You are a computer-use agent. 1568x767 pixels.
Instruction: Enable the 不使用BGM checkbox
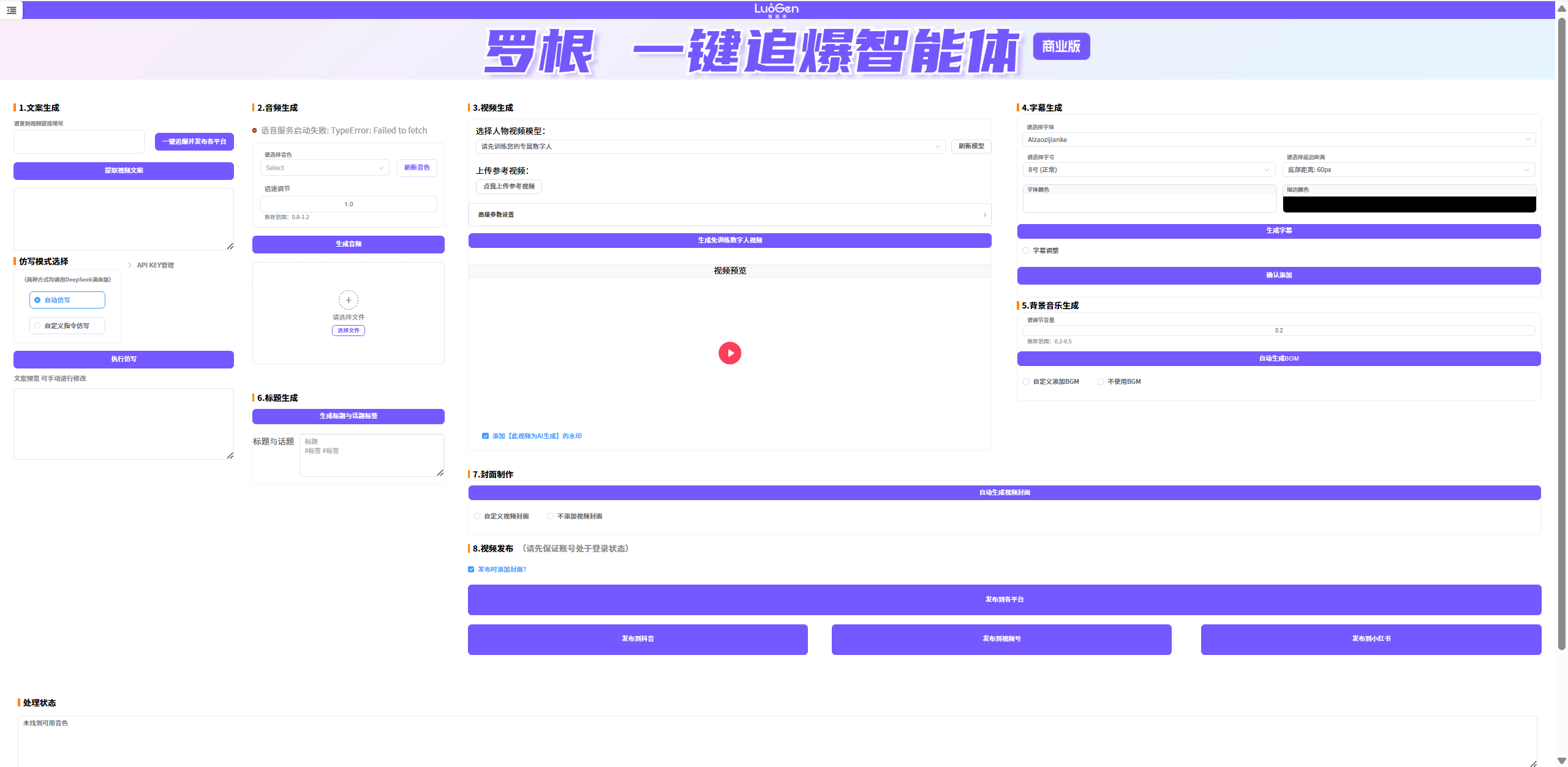click(1101, 381)
